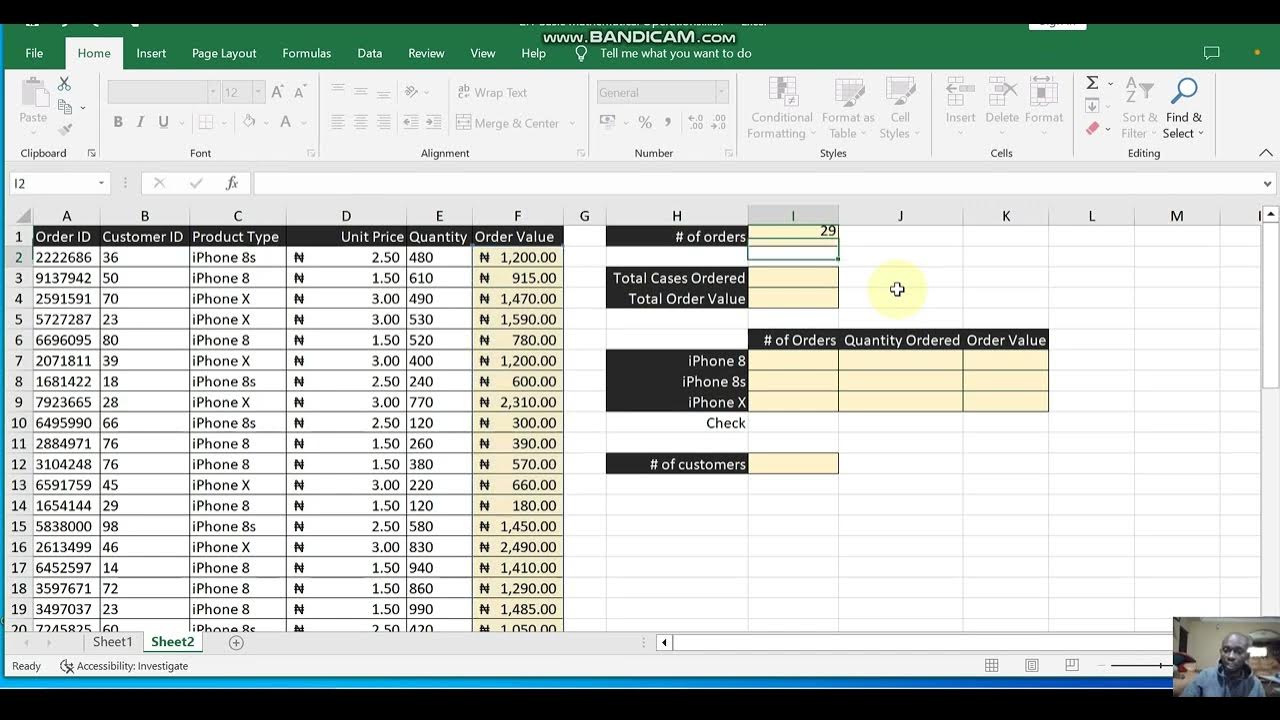Open Cell Styles gallery

900,108
